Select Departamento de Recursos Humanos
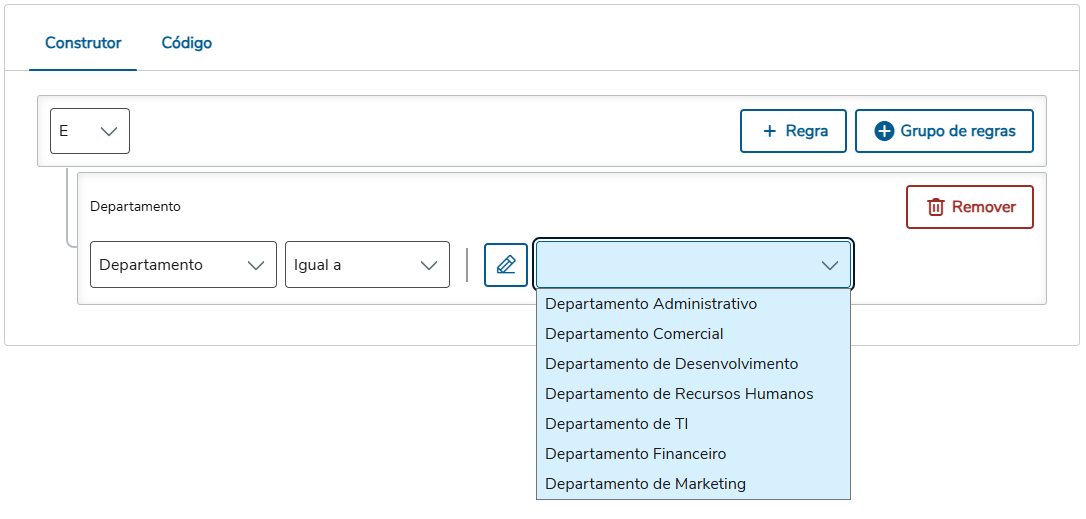 [679, 394]
